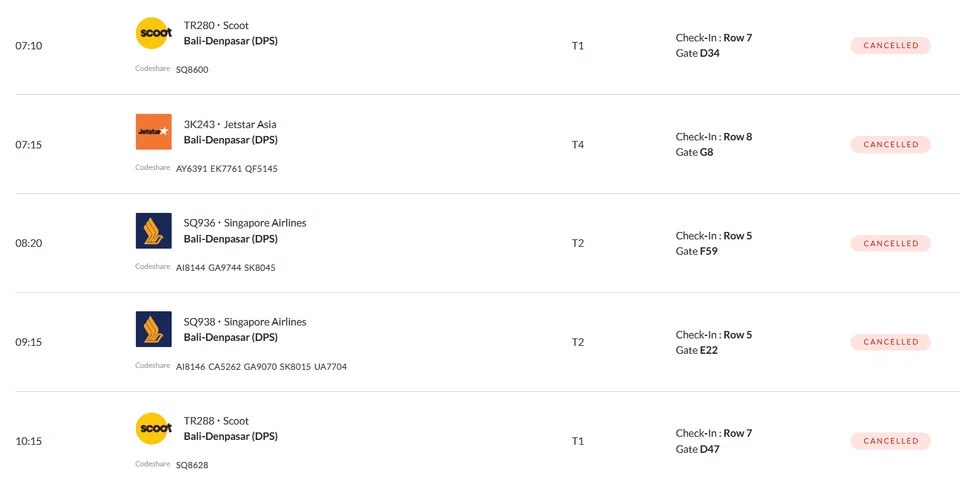960x480 pixels.
Task: Click the Scoot logo for flight TR288
Action: point(153,429)
